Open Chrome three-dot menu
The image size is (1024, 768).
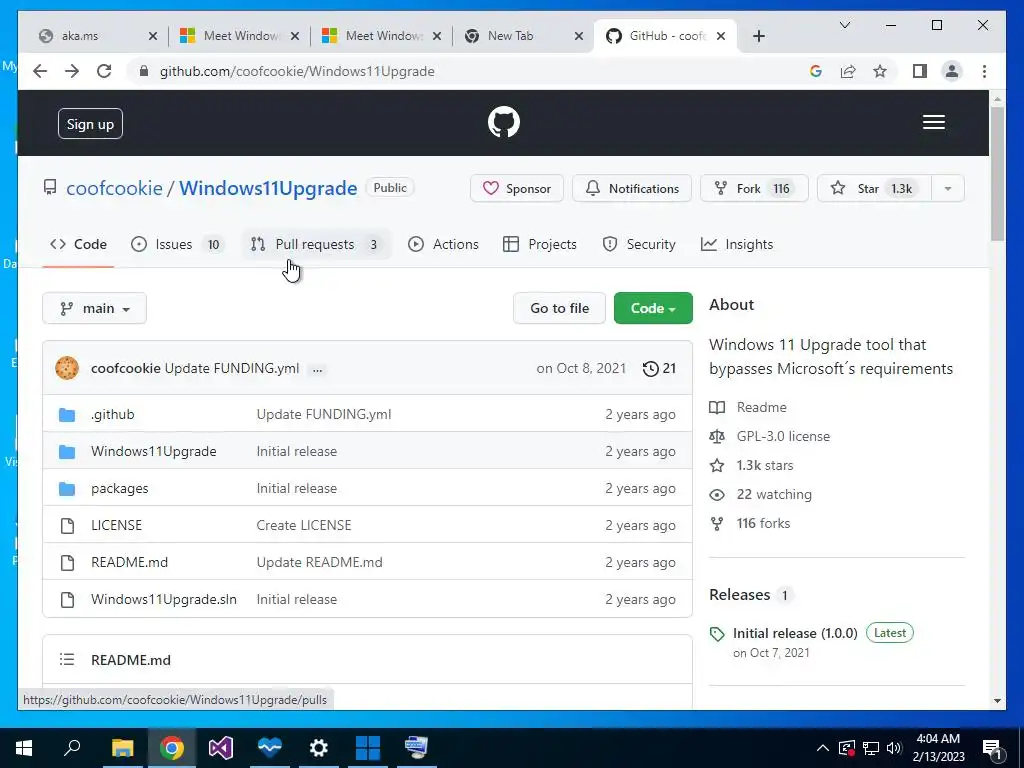[984, 71]
